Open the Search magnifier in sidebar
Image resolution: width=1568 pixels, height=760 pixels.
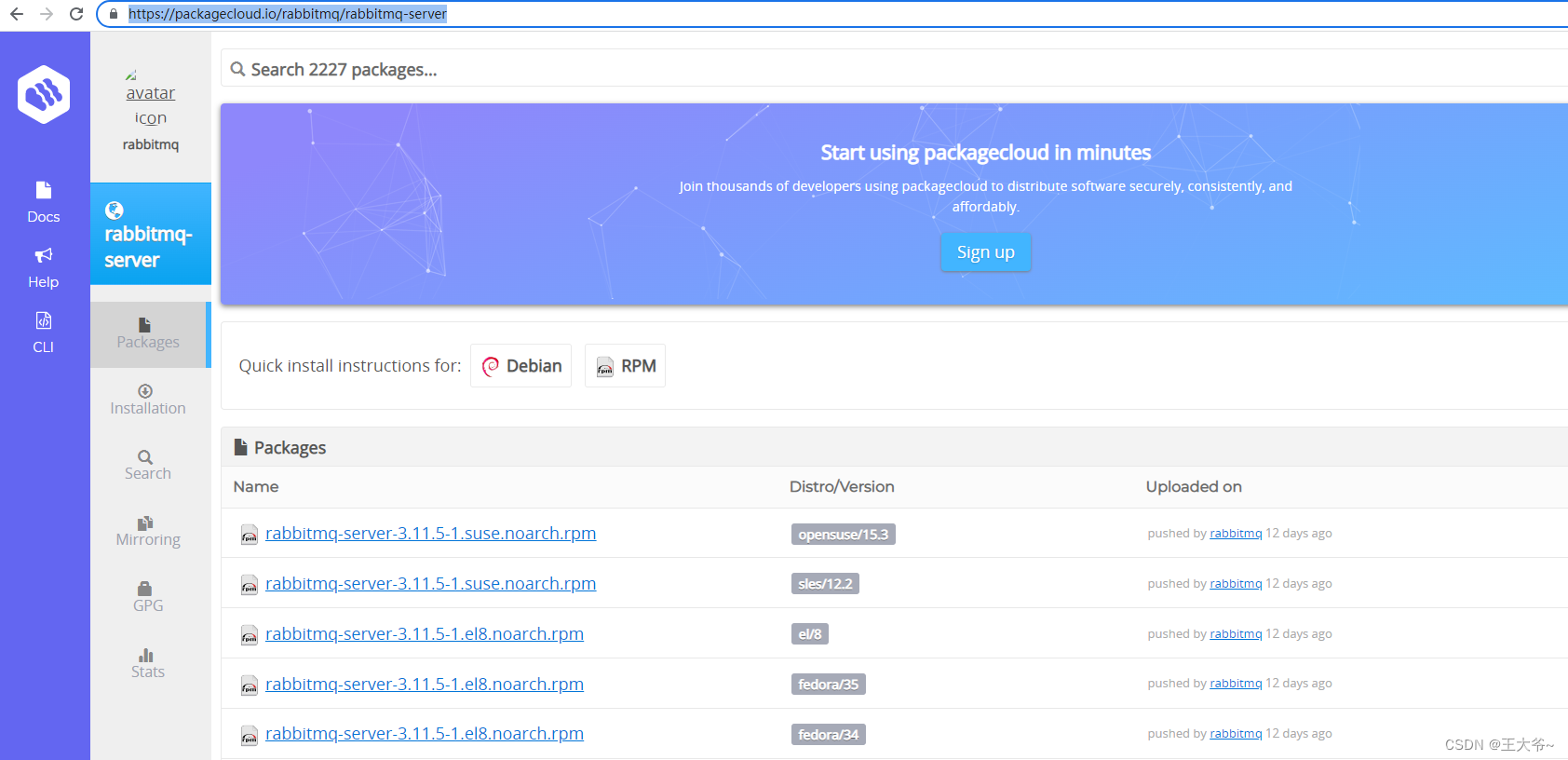pyautogui.click(x=145, y=457)
